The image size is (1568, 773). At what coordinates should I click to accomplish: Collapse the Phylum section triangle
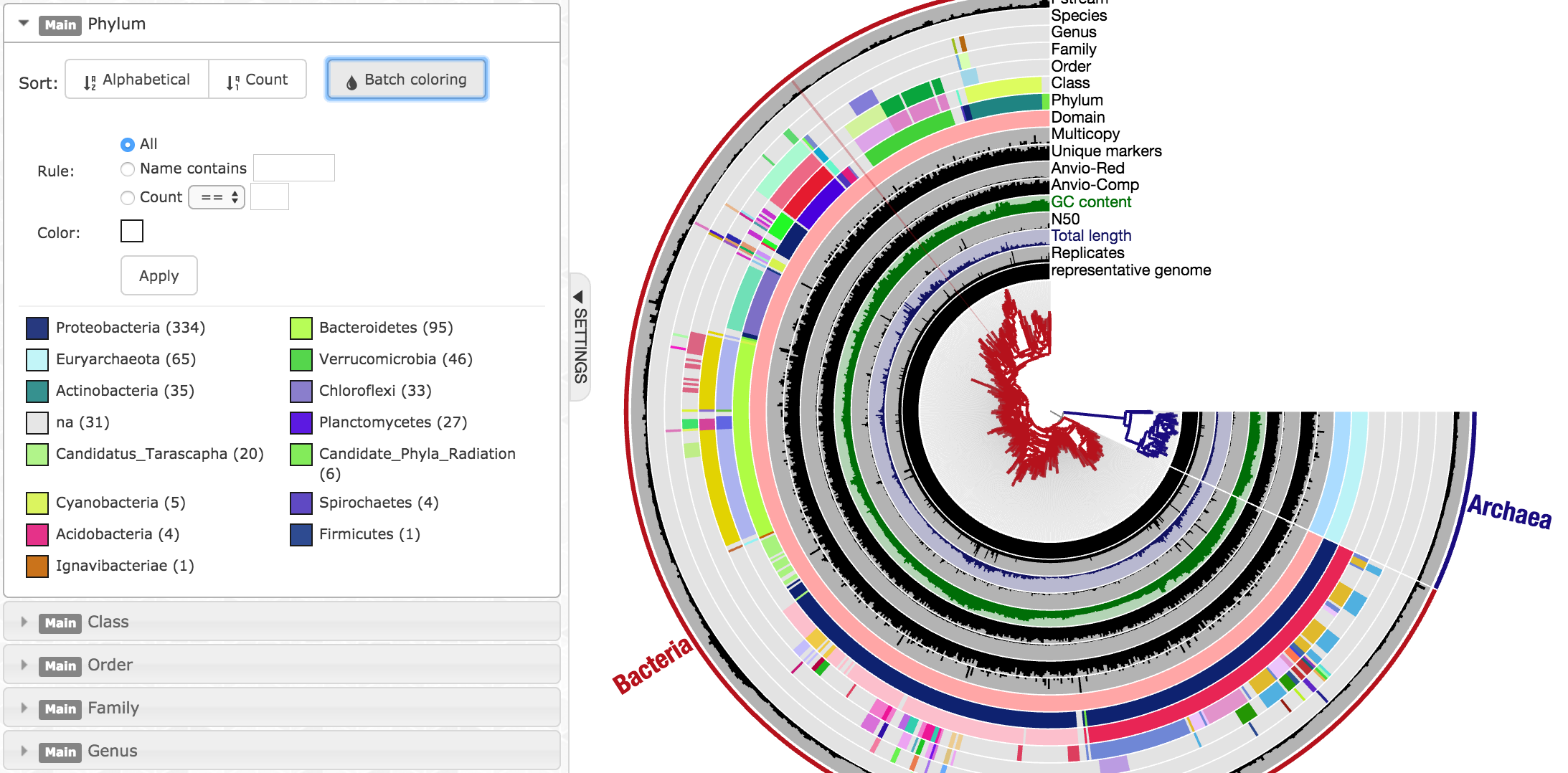[24, 24]
